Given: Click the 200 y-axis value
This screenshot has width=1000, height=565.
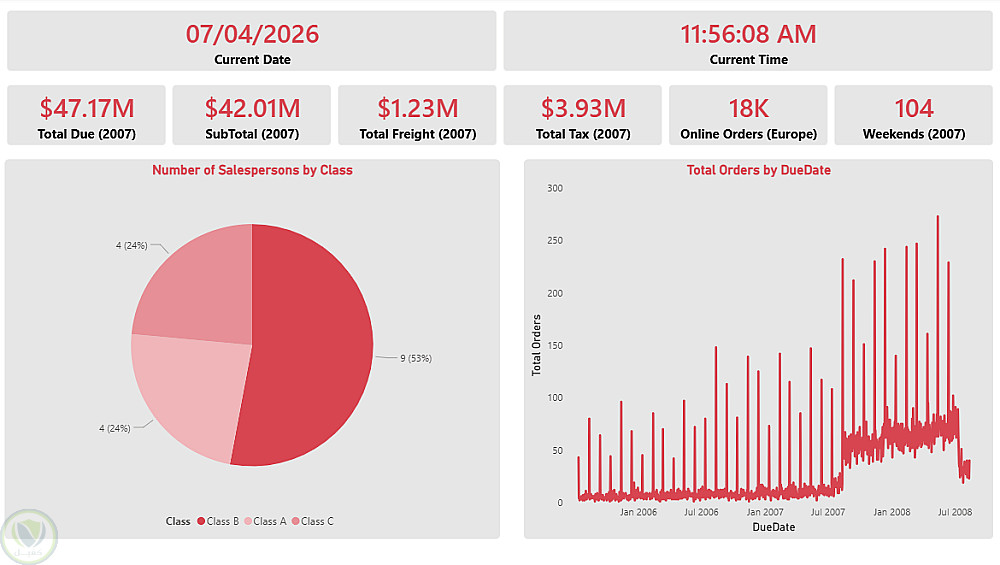Looking at the screenshot, I should pos(555,293).
